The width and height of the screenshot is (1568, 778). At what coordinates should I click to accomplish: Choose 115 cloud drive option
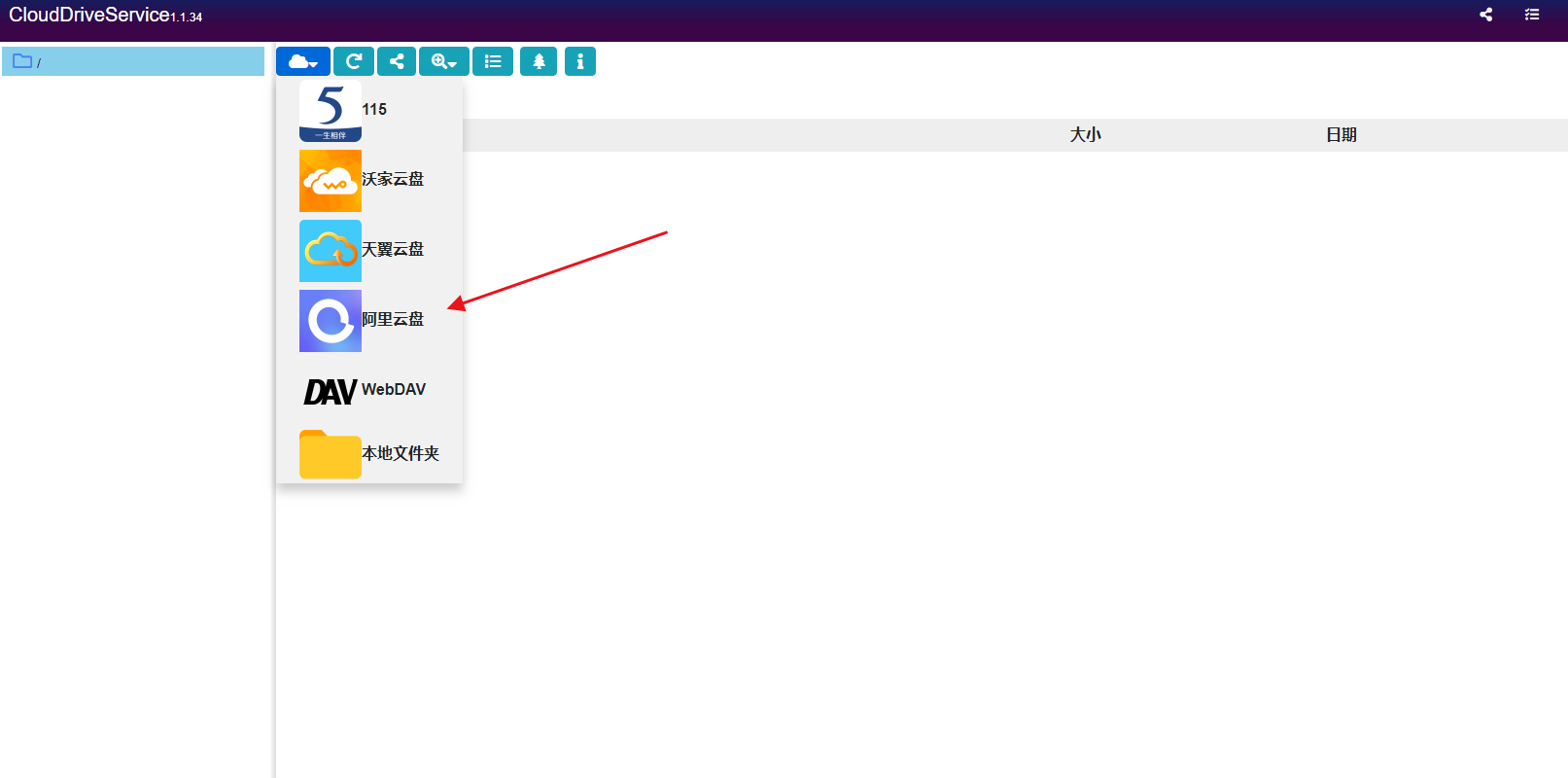pyautogui.click(x=369, y=110)
